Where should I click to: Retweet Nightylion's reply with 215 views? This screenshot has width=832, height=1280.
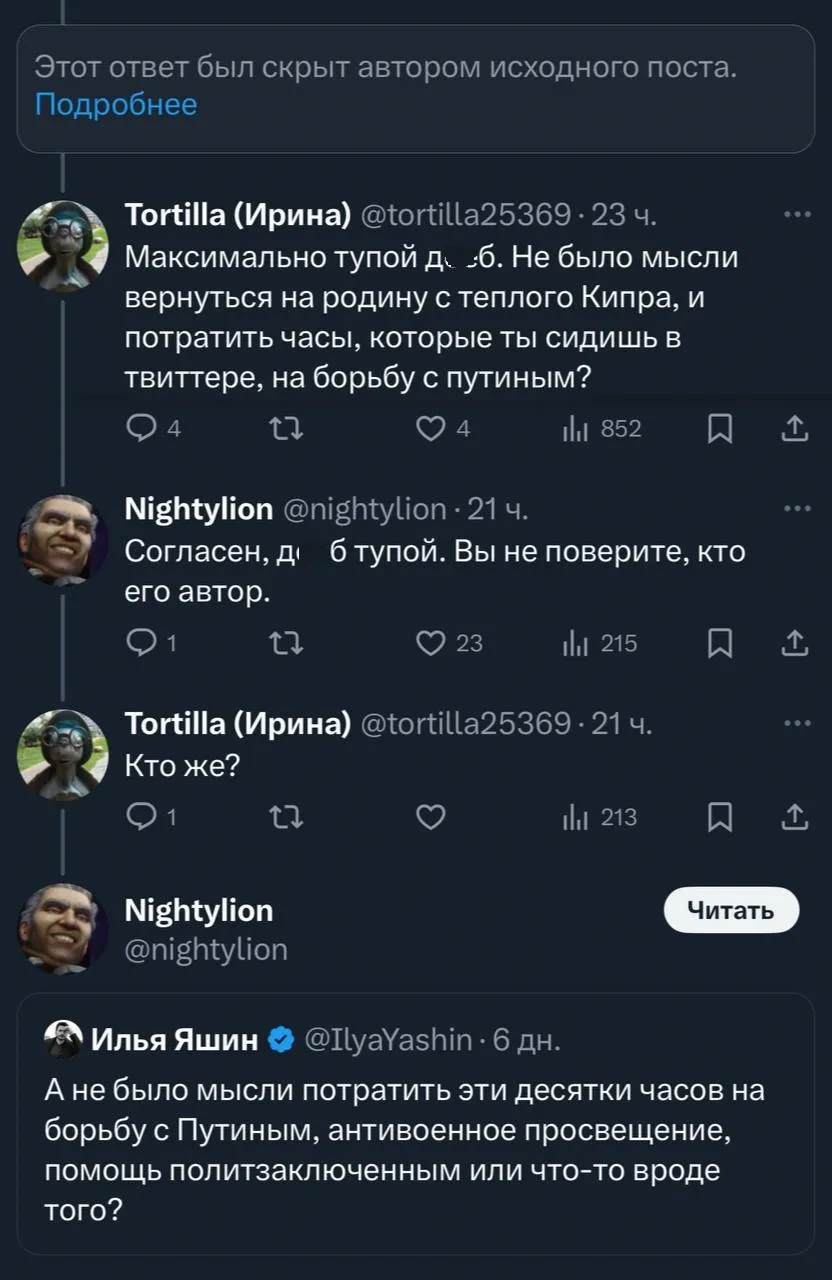pyautogui.click(x=287, y=643)
